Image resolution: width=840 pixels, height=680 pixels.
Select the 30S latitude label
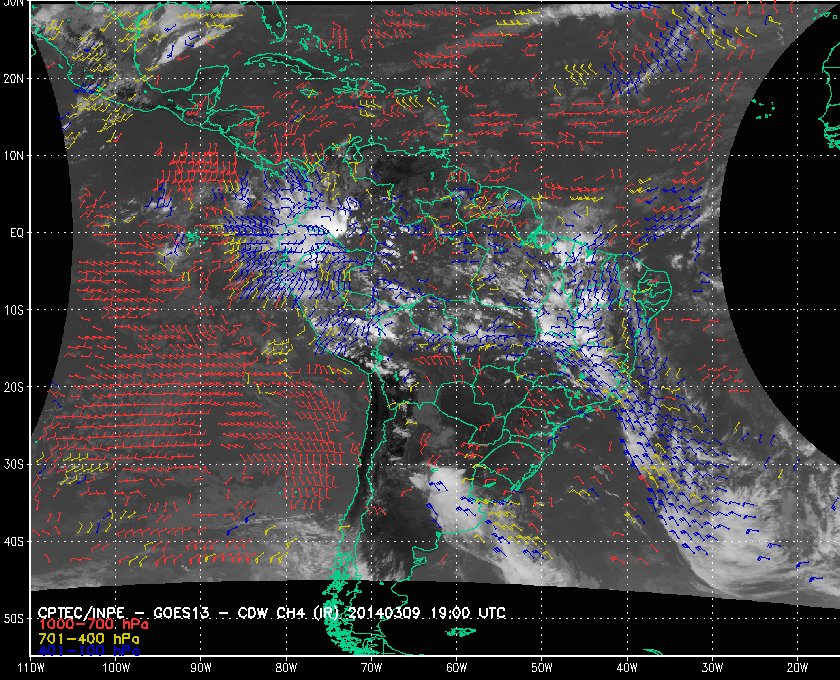(14, 464)
